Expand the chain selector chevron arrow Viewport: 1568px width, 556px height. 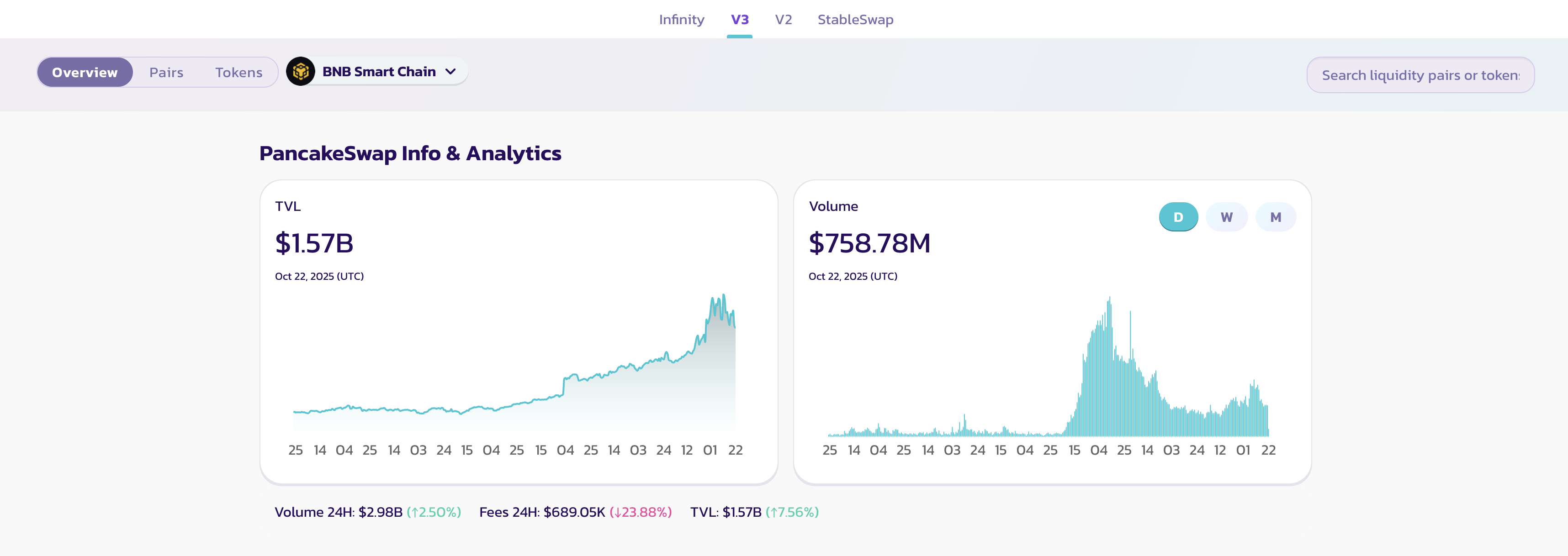[450, 72]
